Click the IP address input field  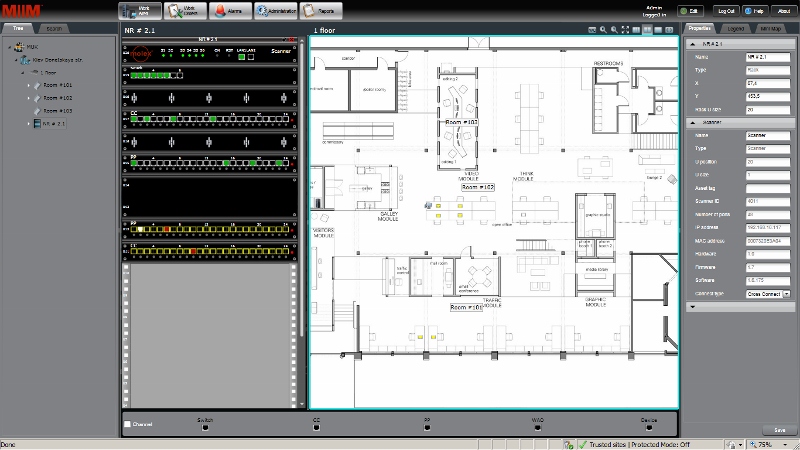click(x=768, y=228)
